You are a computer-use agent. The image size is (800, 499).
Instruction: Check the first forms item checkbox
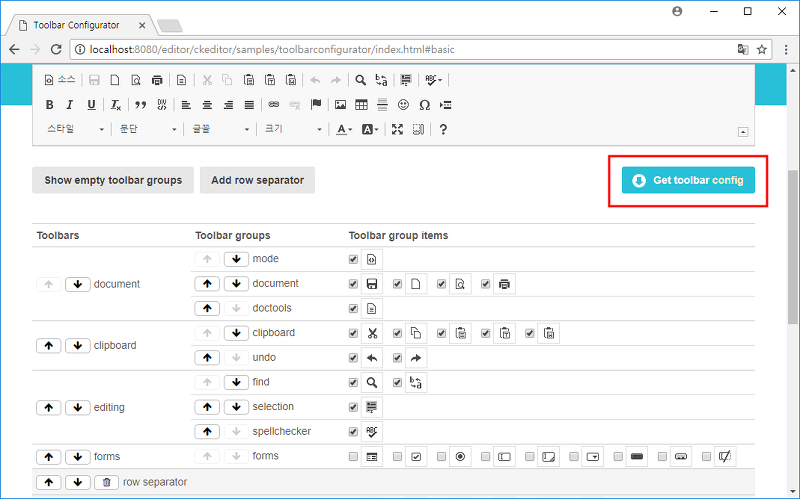[x=353, y=456]
